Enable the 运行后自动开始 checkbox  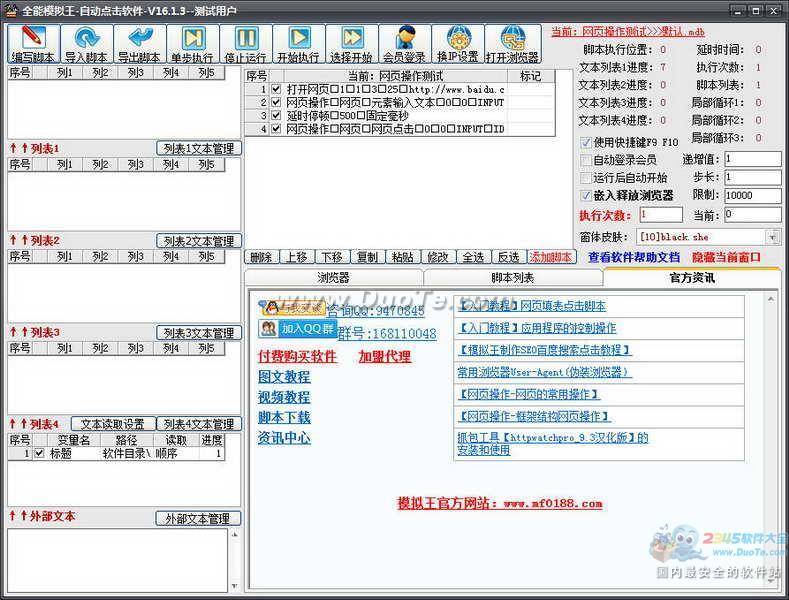586,178
